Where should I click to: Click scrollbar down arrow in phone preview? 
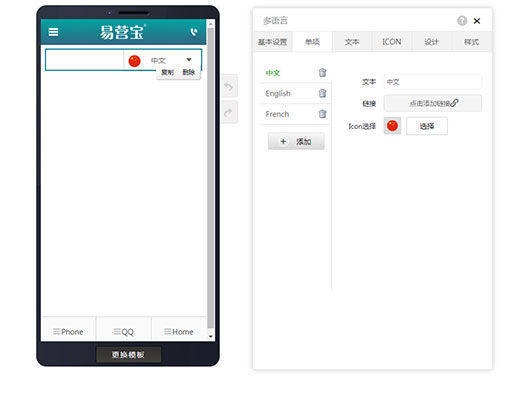210,336
